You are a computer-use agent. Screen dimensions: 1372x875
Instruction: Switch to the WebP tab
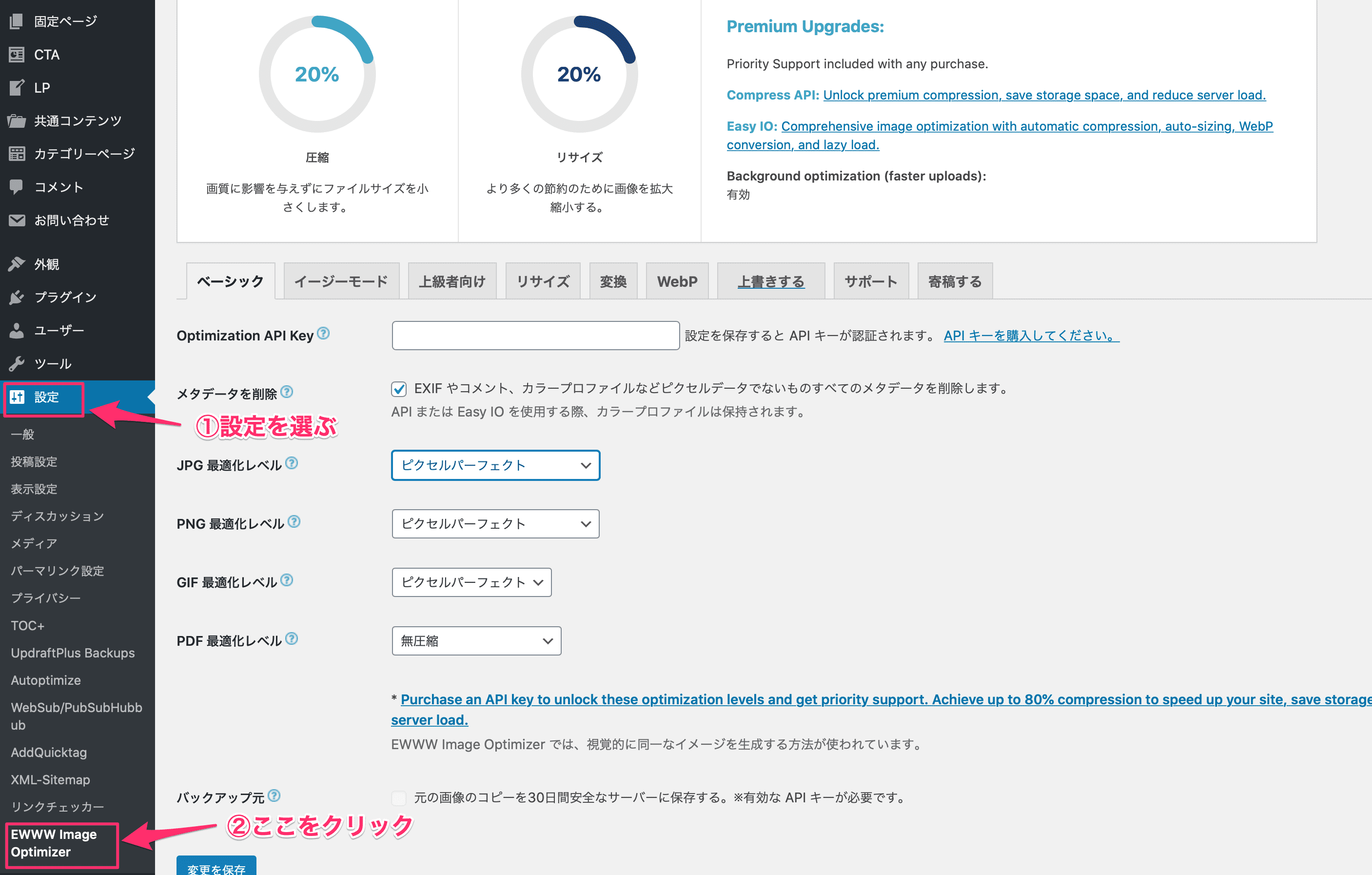coord(676,281)
